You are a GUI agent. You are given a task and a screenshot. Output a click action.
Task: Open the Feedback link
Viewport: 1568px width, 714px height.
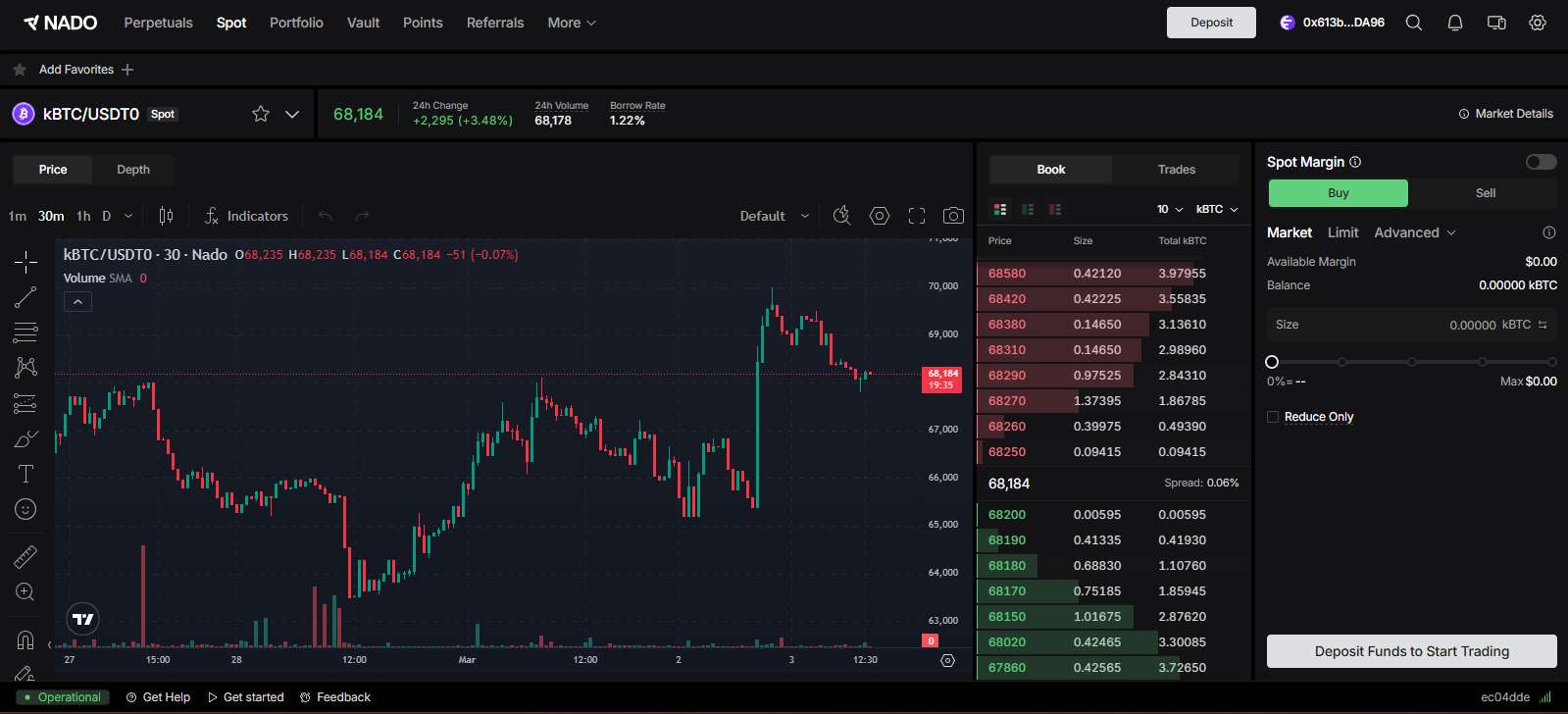point(335,697)
